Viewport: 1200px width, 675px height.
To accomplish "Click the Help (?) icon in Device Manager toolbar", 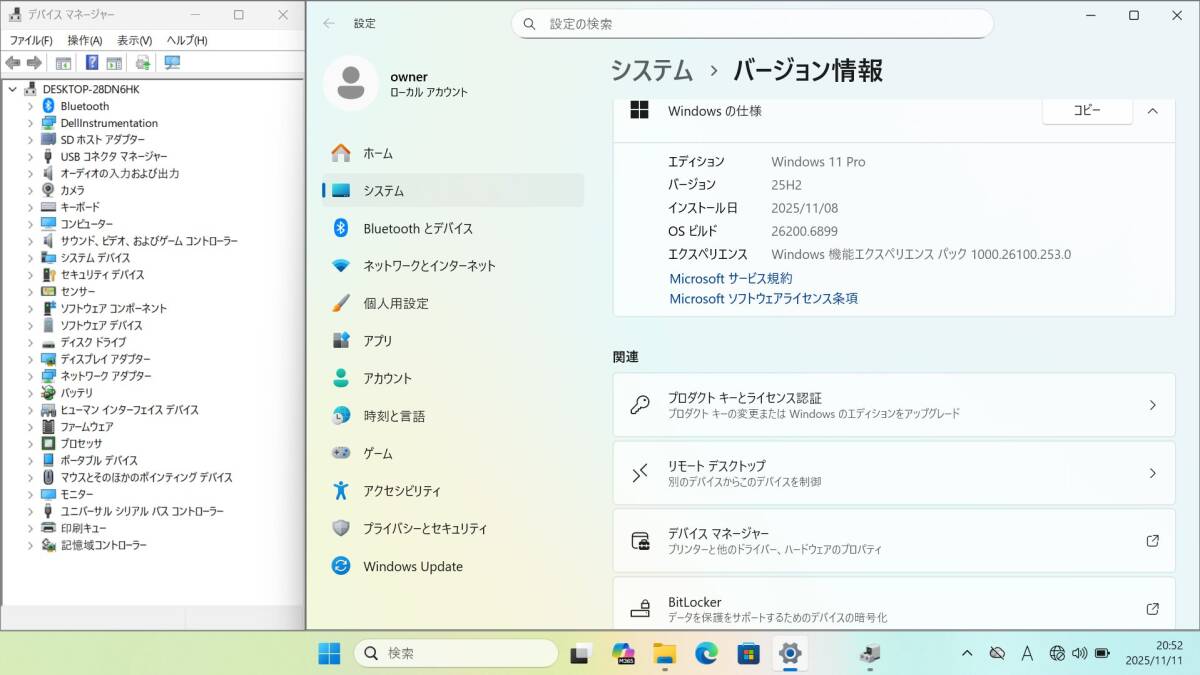I will 91,63.
